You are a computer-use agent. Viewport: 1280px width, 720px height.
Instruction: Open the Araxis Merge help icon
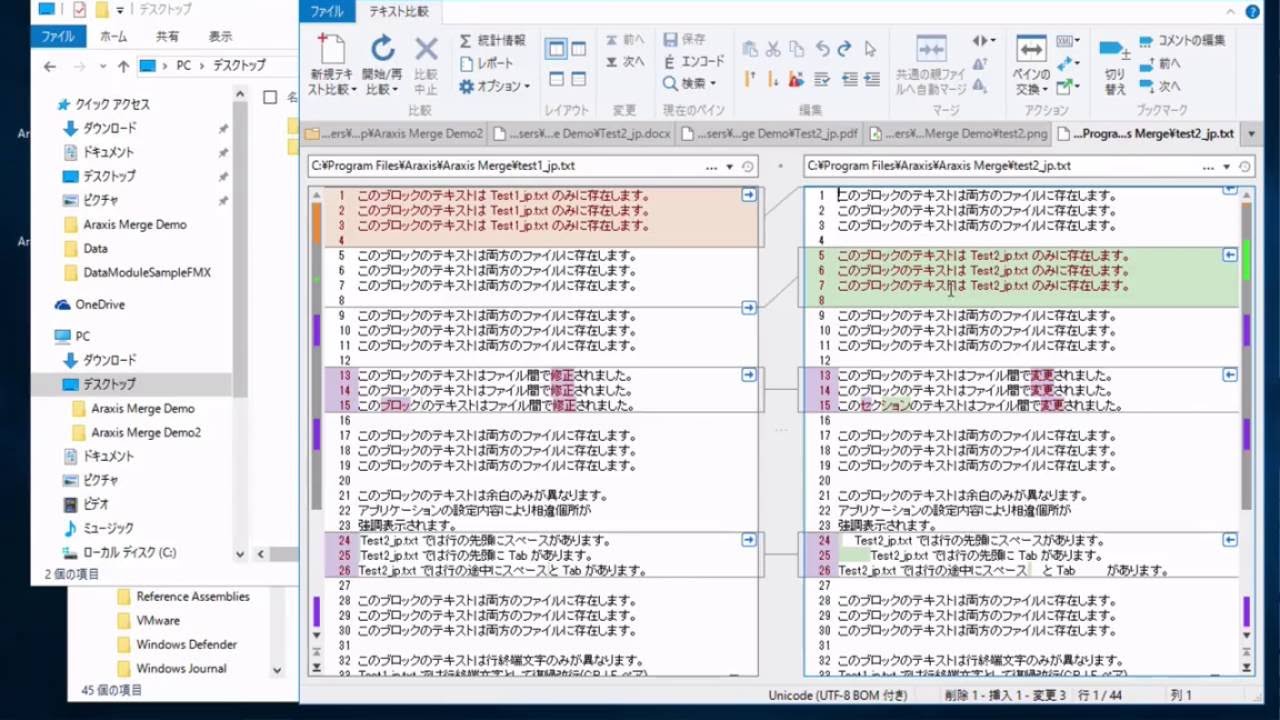[x=1252, y=12]
